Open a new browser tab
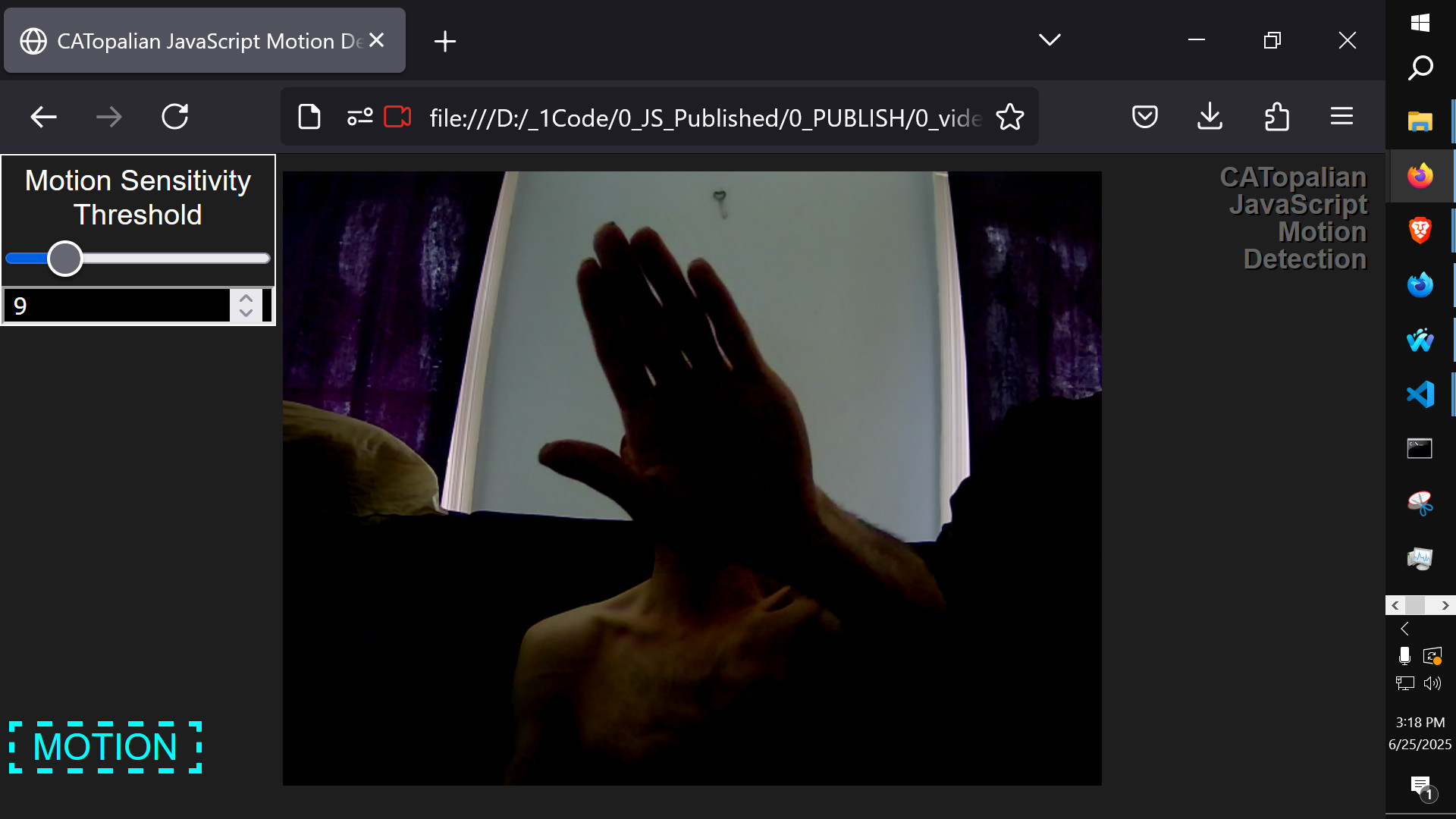 coord(445,41)
